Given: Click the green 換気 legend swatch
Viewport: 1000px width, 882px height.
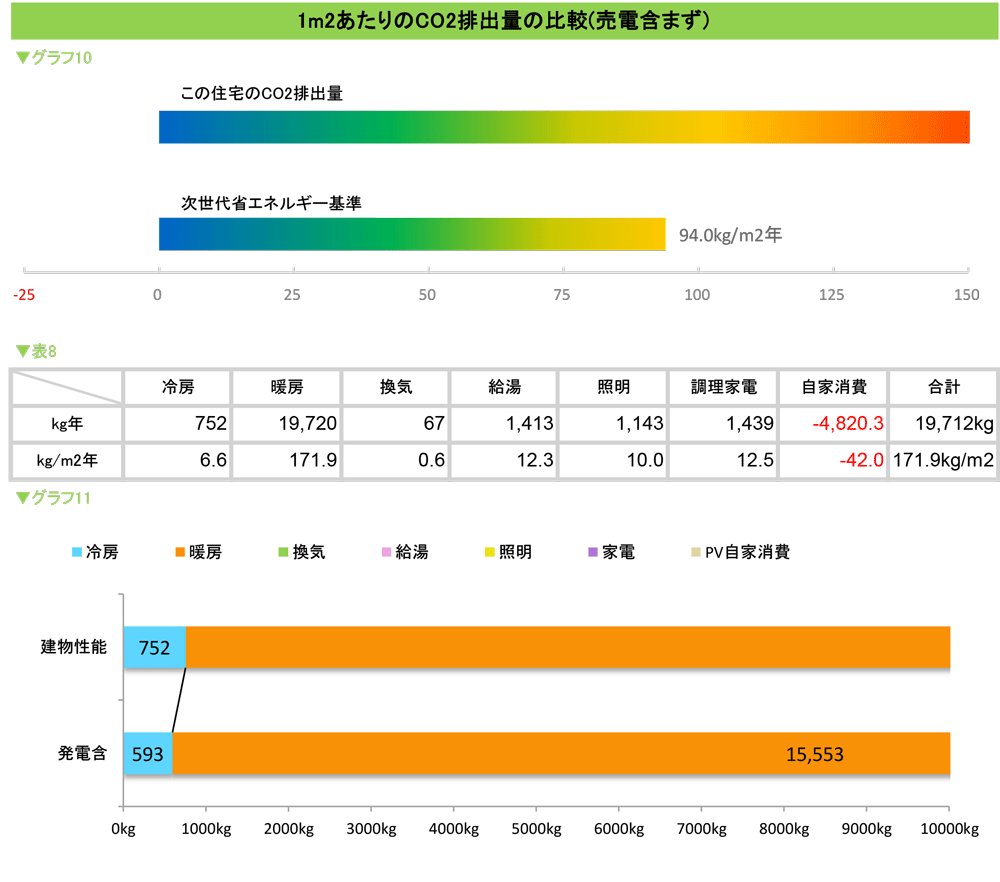Looking at the screenshot, I should [x=283, y=552].
